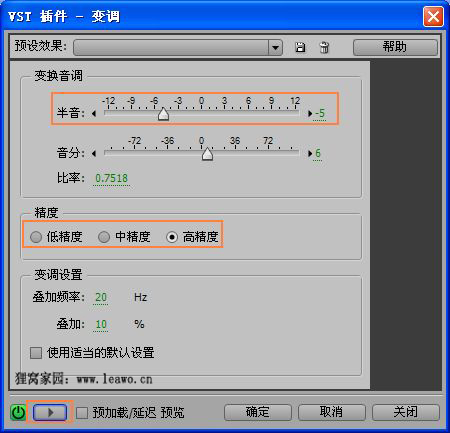Open 帮助 help button

click(395, 47)
